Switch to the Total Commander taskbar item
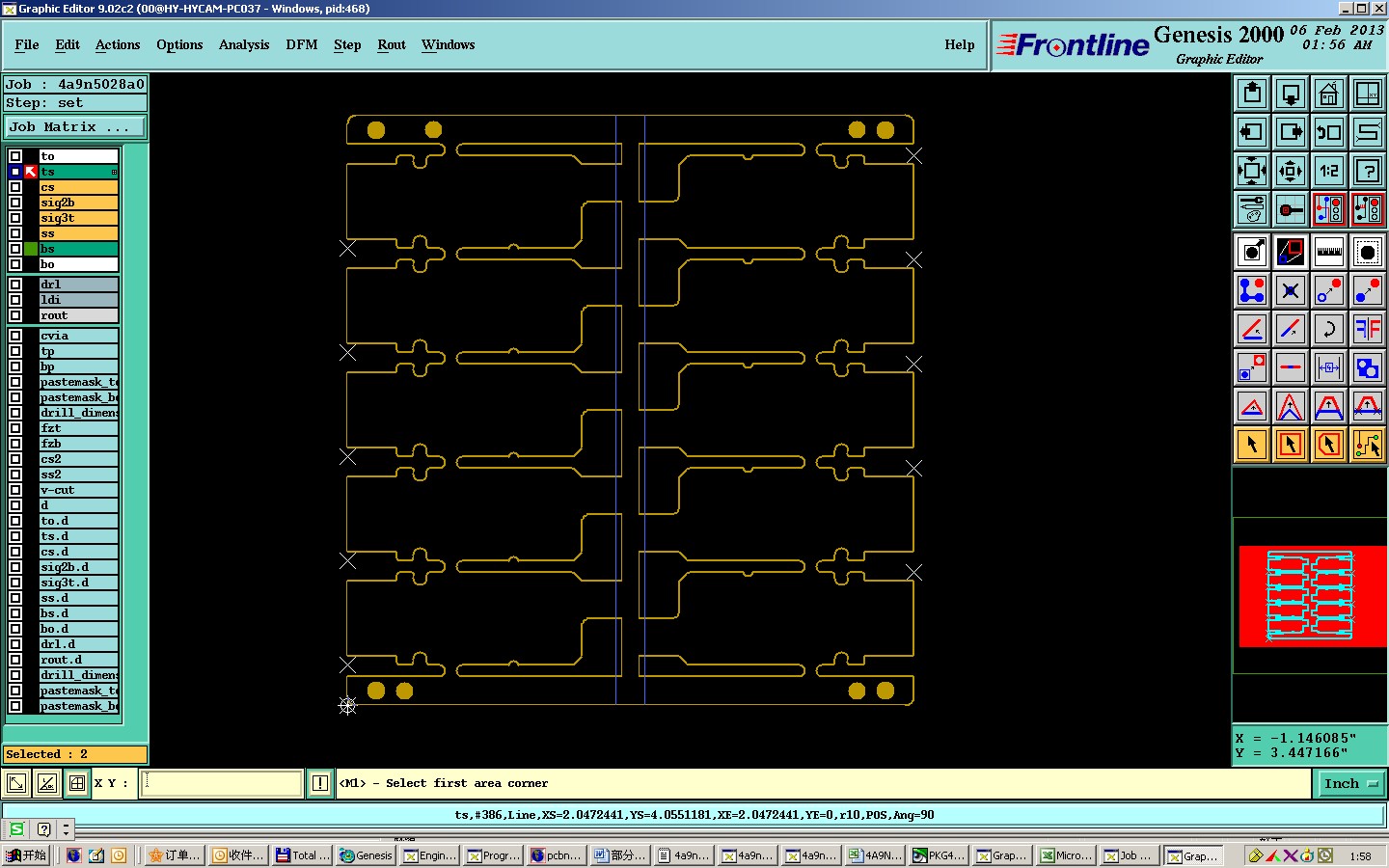This screenshot has height=868, width=1389. coord(302,855)
